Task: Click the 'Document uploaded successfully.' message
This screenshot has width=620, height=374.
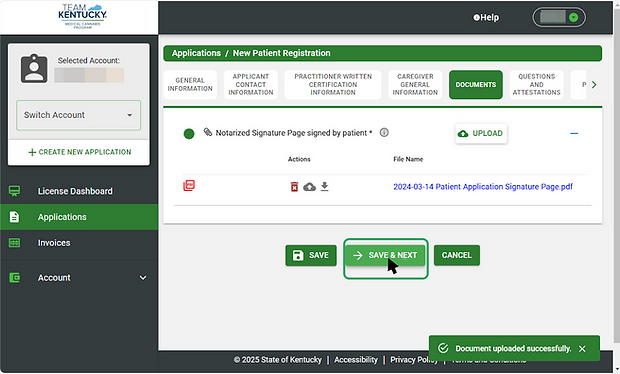Action: point(513,349)
